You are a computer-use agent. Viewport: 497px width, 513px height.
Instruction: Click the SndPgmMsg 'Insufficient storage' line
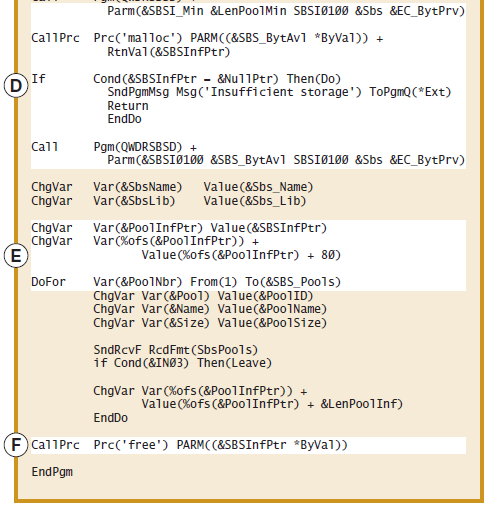279,92
